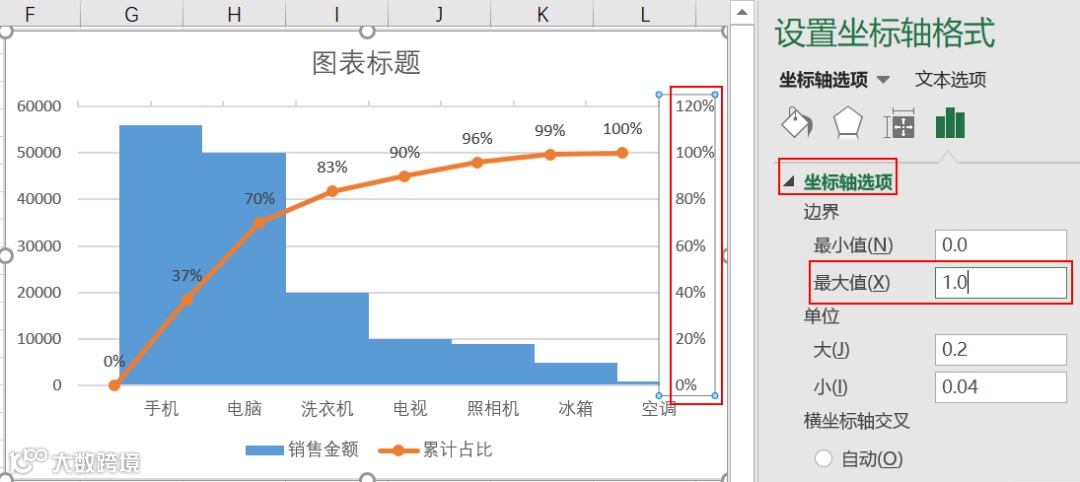Select column header L
Image resolution: width=1080 pixels, height=482 pixels.
[x=645, y=14]
